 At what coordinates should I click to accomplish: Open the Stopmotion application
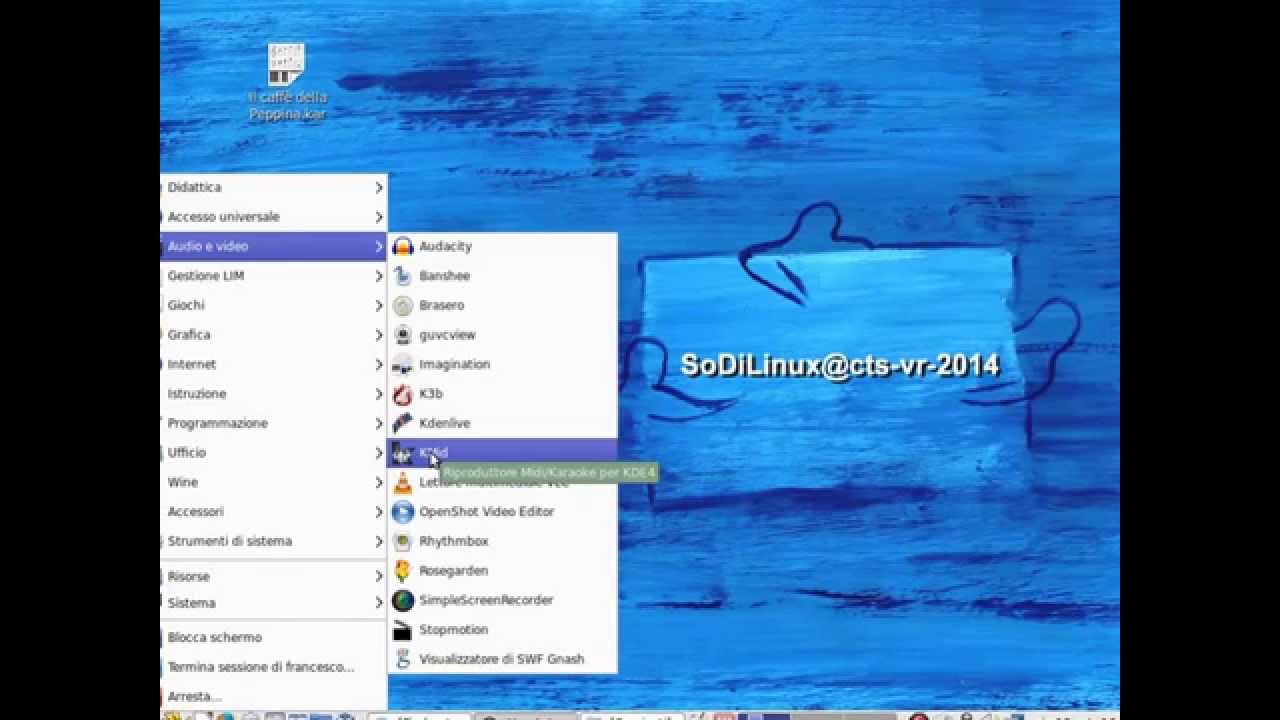pos(502,630)
